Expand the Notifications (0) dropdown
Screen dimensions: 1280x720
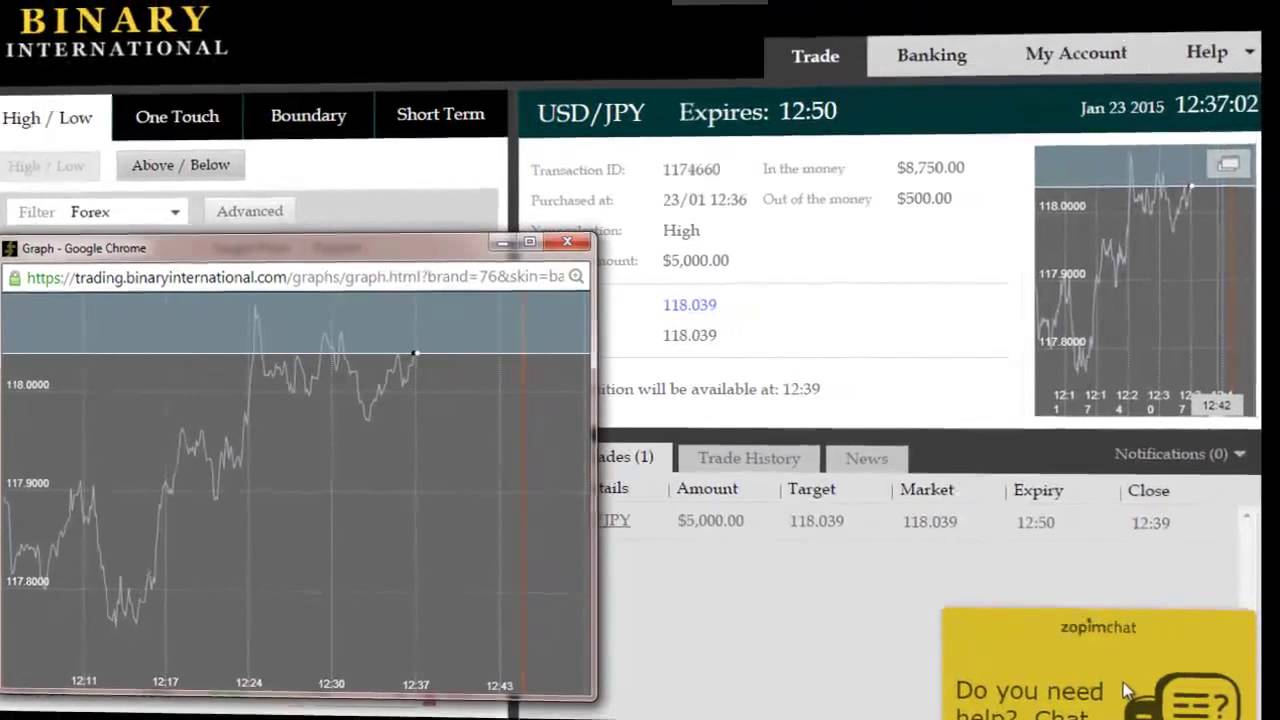coord(1180,454)
